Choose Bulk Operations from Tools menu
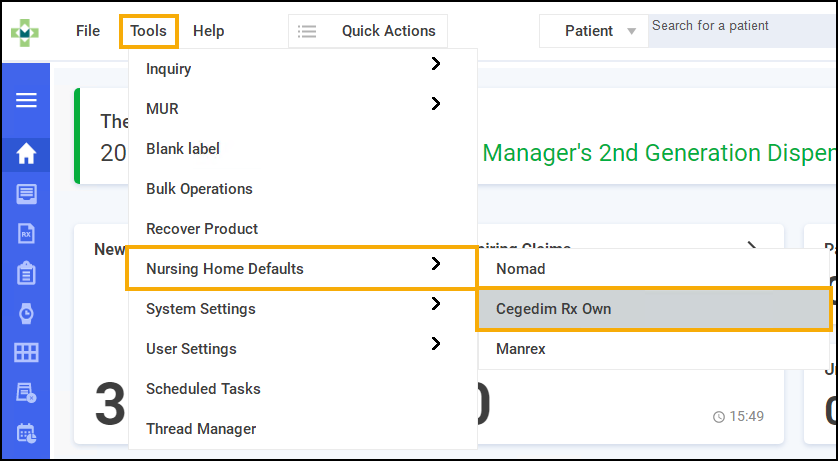This screenshot has height=461, width=838. (199, 189)
